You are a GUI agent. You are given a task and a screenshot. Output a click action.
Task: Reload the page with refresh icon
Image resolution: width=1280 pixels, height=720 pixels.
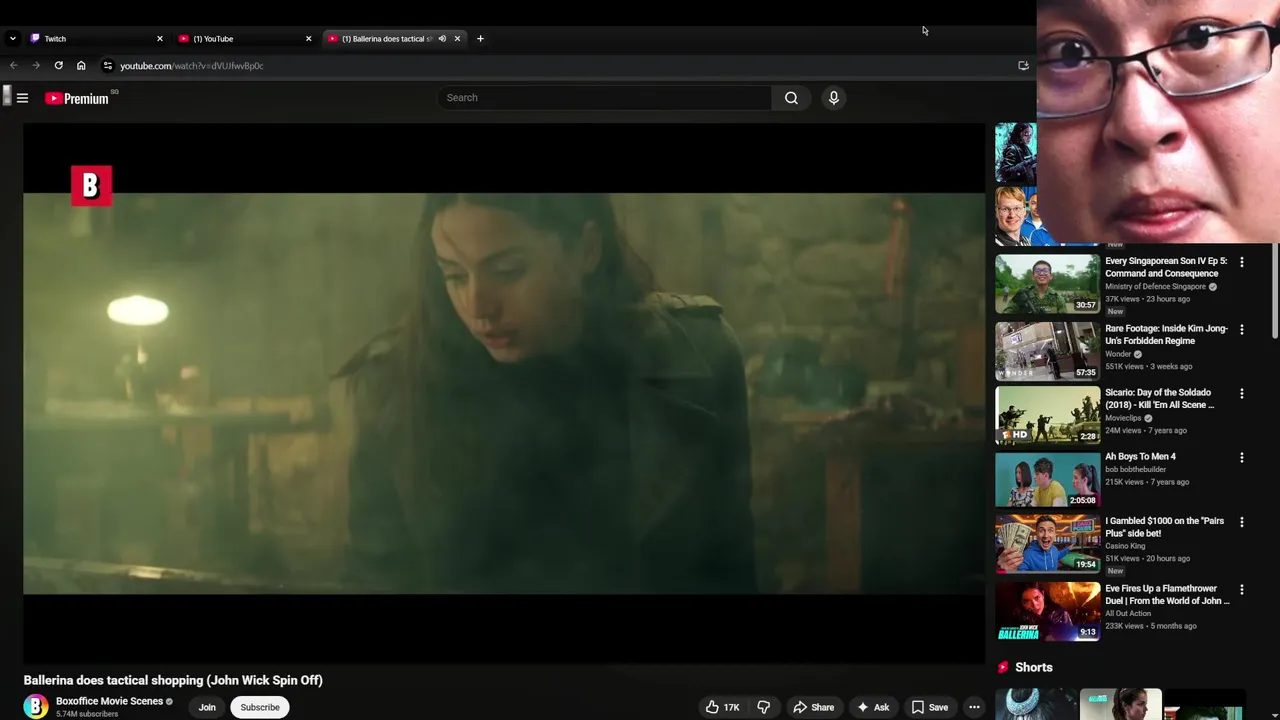tap(59, 66)
